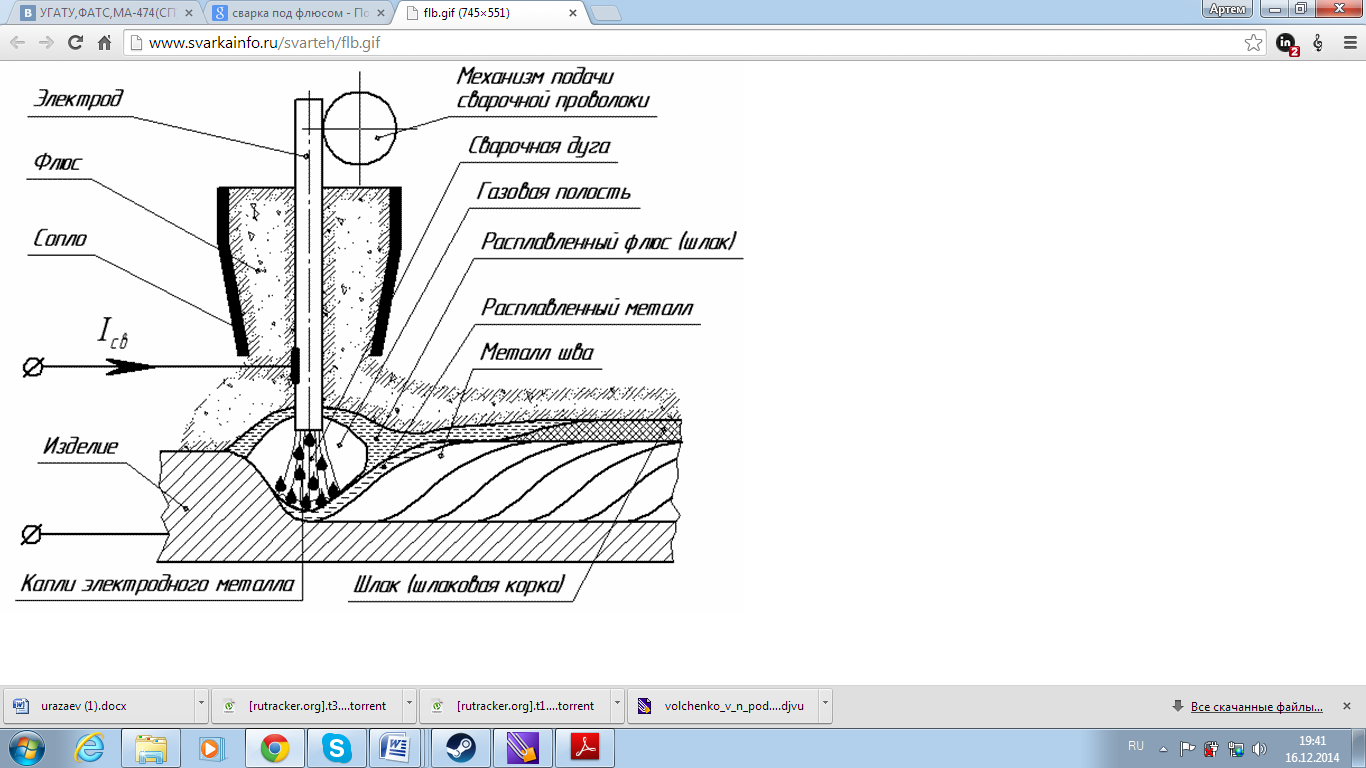
Task: Open the clock showing 19:41
Action: 1311,748
